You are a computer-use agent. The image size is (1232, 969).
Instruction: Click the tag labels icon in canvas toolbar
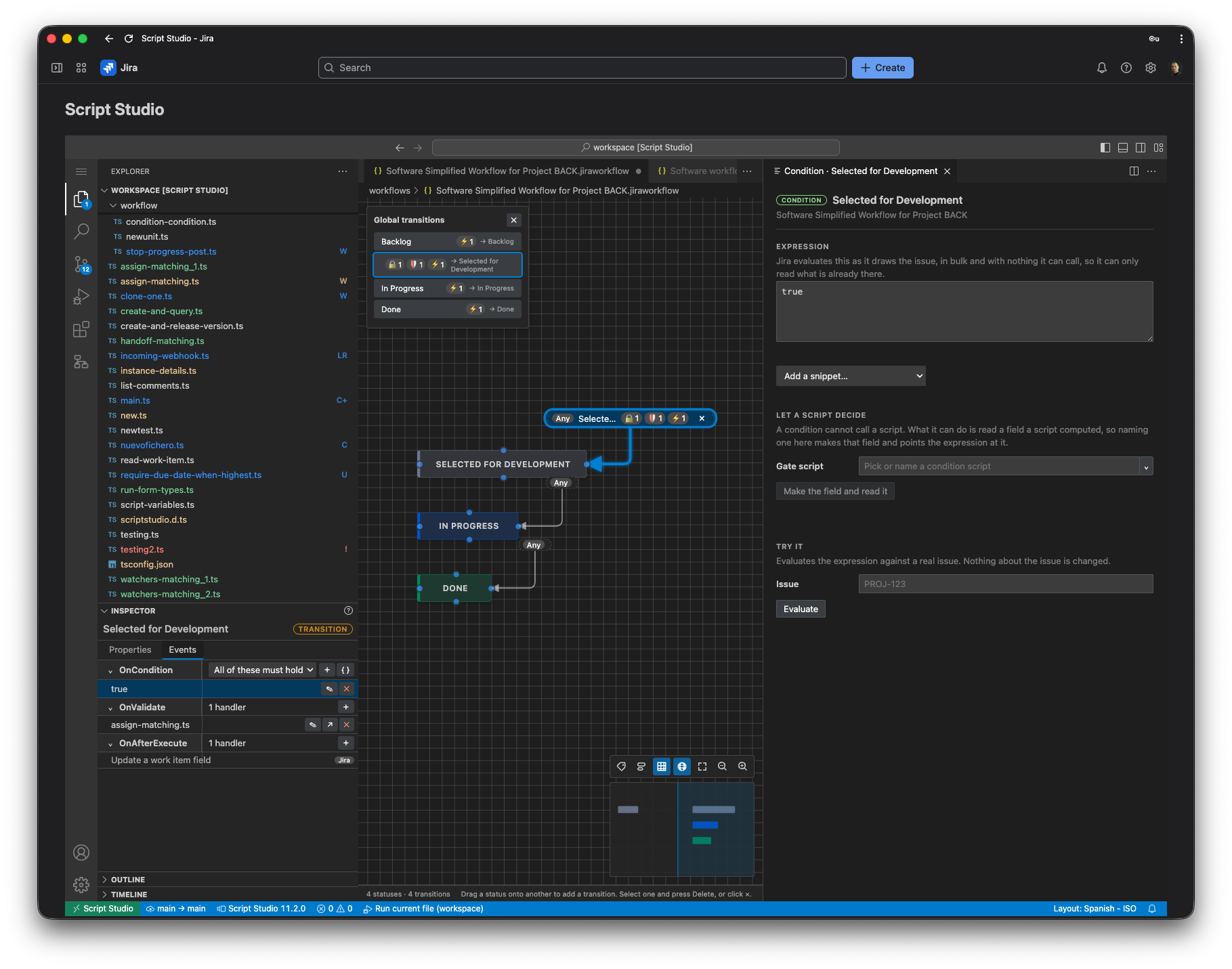point(621,767)
